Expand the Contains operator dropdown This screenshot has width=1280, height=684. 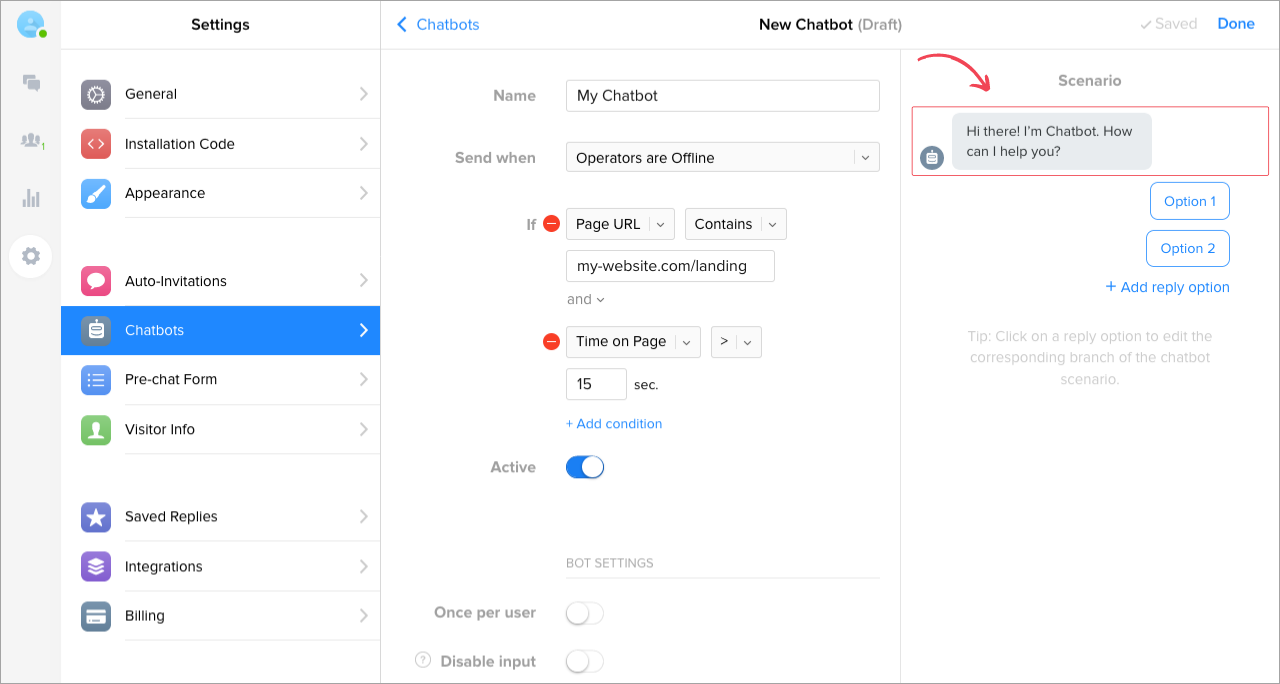point(735,224)
